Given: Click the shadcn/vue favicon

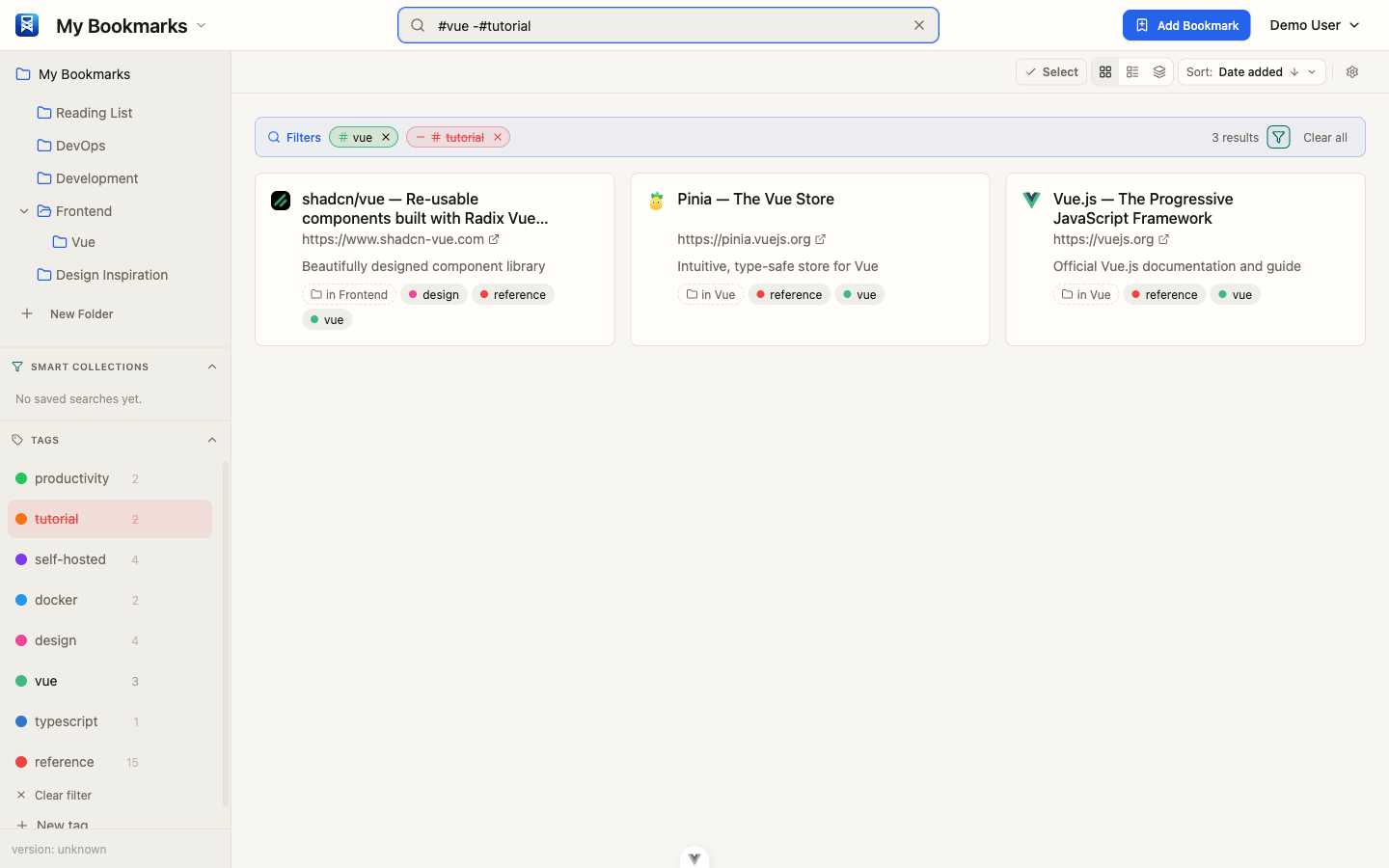Looking at the screenshot, I should (281, 201).
